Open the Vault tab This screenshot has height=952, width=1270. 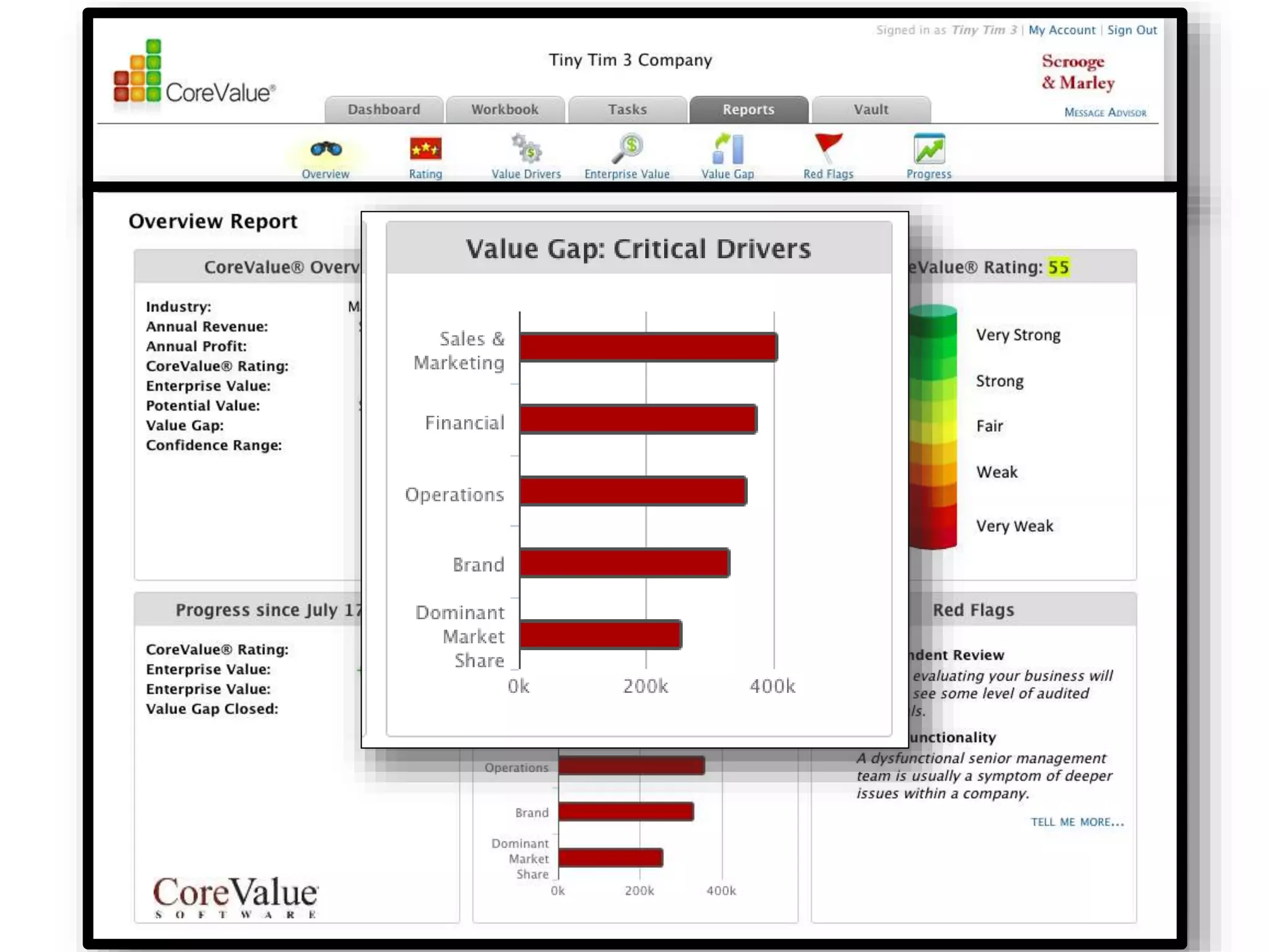click(x=871, y=110)
